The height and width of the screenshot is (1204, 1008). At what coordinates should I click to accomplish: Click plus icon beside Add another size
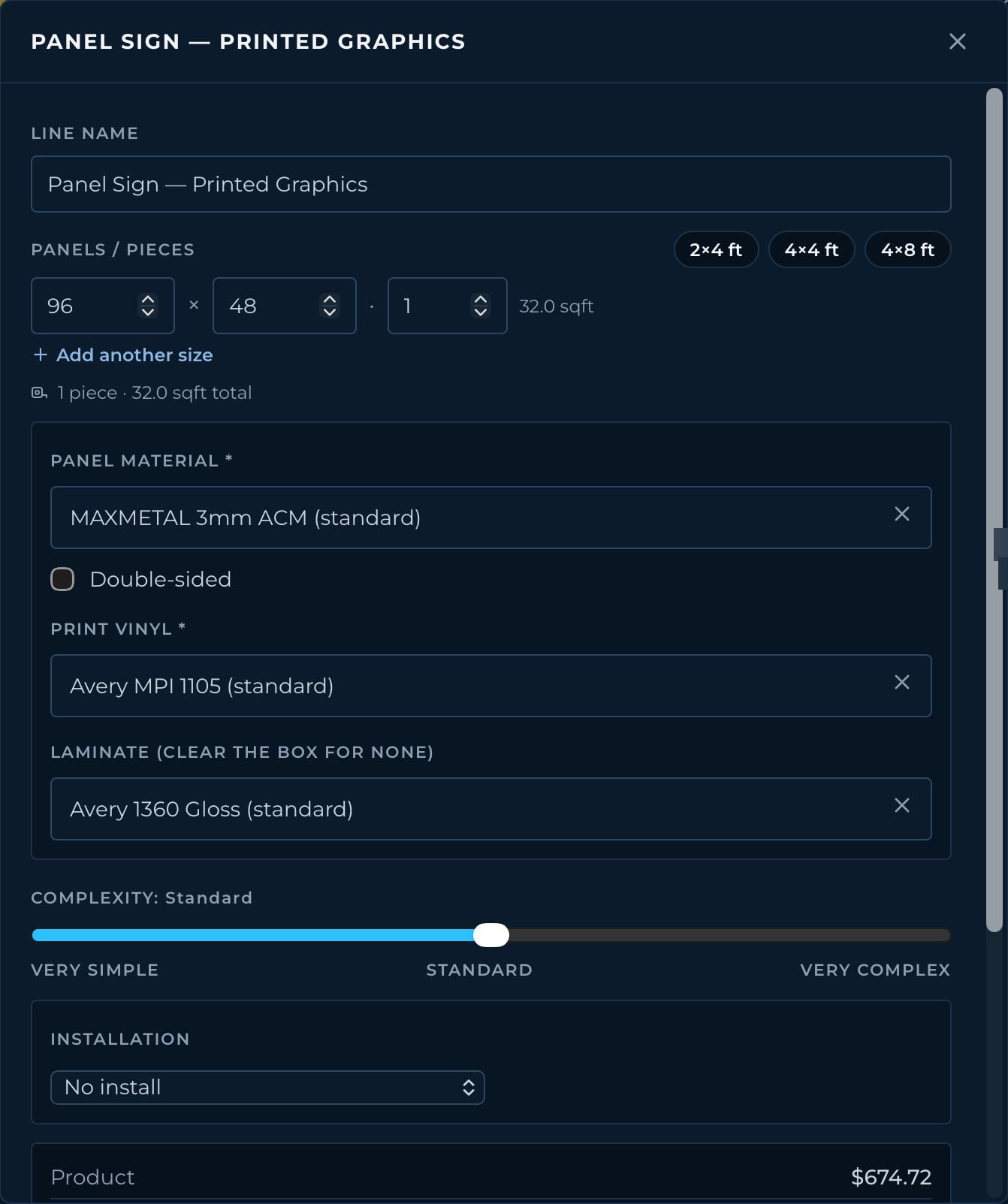point(41,355)
